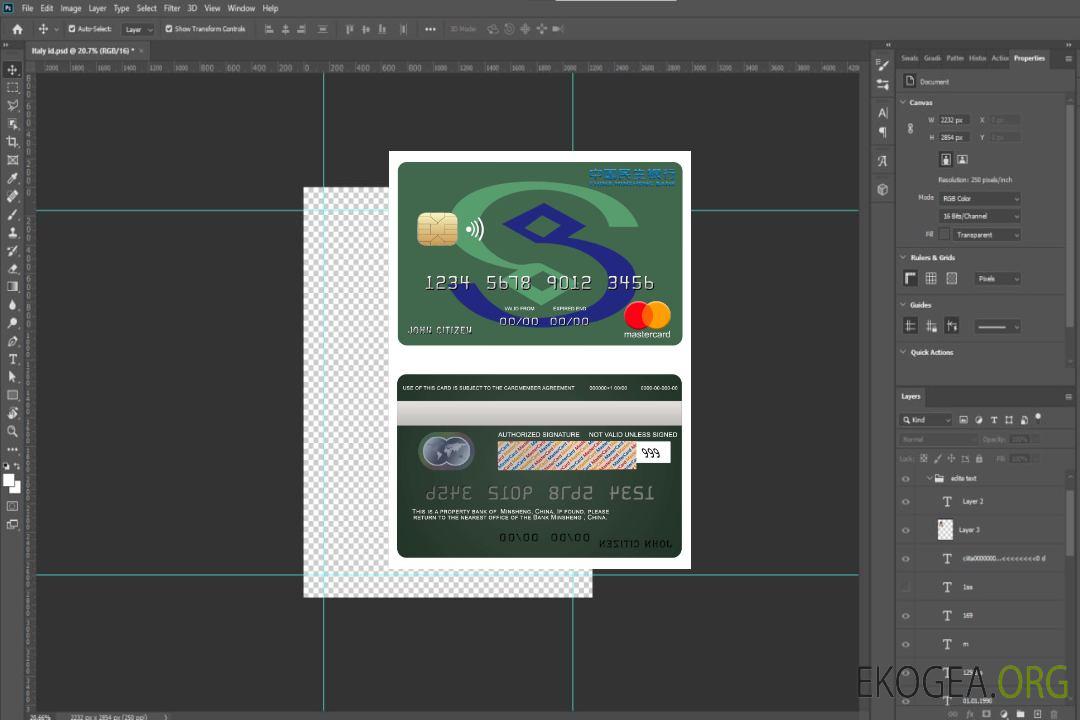
Task: Toggle grid icon in Rulers & Grids
Action: pyautogui.click(x=931, y=278)
